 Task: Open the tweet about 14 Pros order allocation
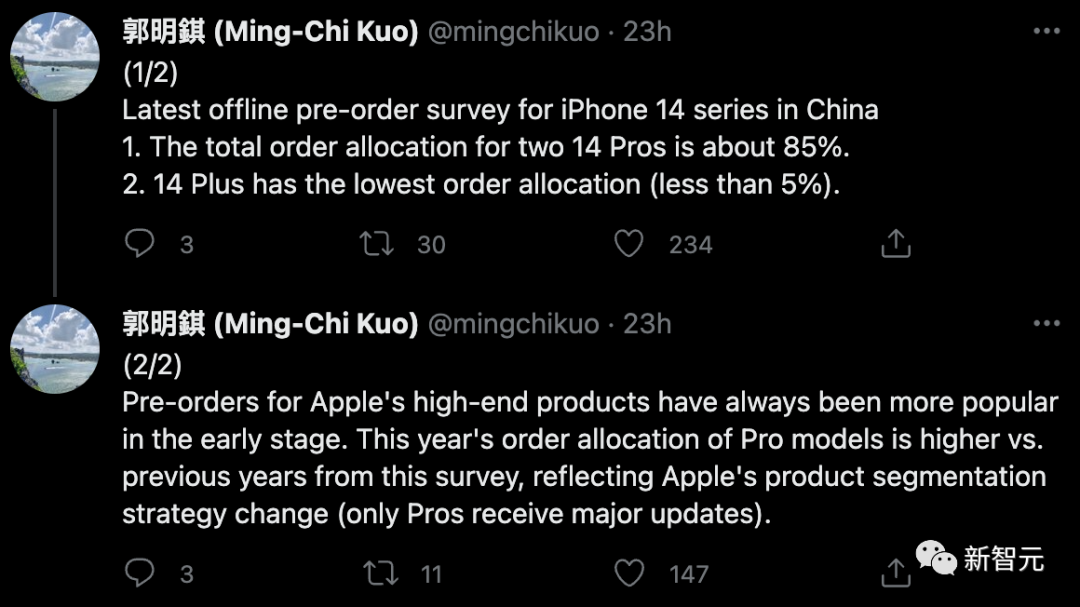coord(500,147)
